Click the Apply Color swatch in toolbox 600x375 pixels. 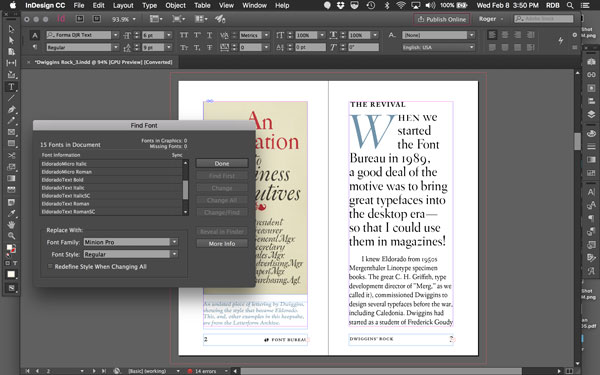click(x=11, y=274)
